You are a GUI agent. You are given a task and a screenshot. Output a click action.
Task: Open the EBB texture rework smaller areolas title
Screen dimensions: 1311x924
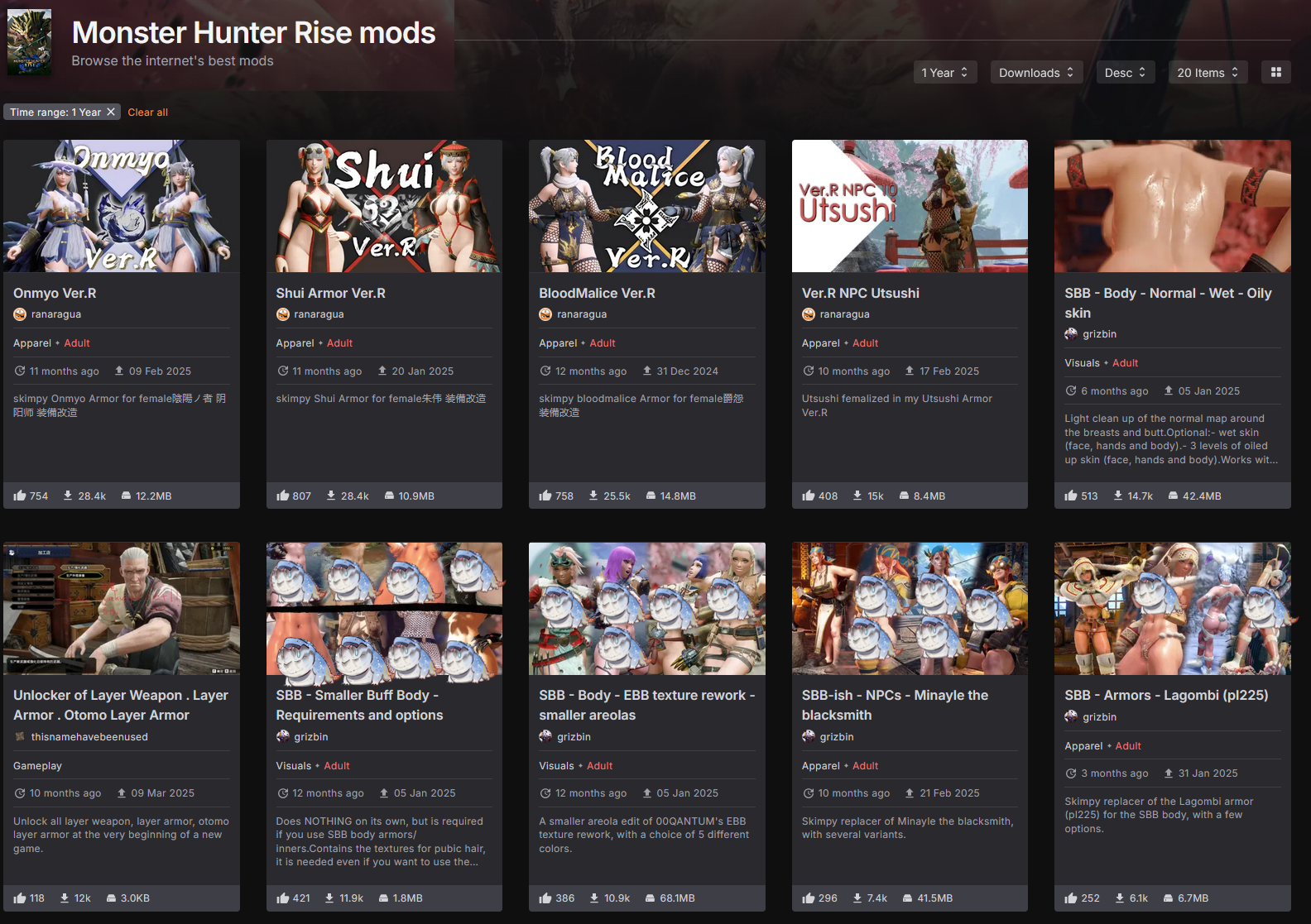point(646,705)
